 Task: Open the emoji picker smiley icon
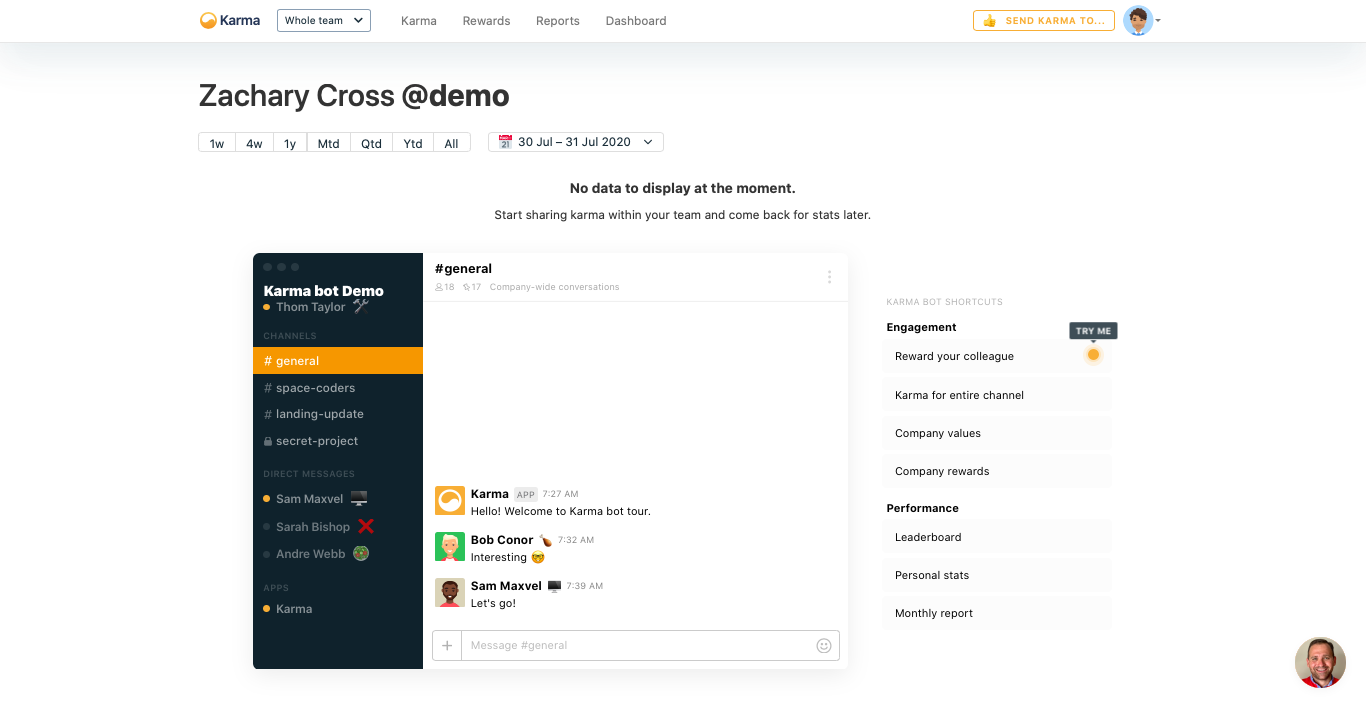824,646
